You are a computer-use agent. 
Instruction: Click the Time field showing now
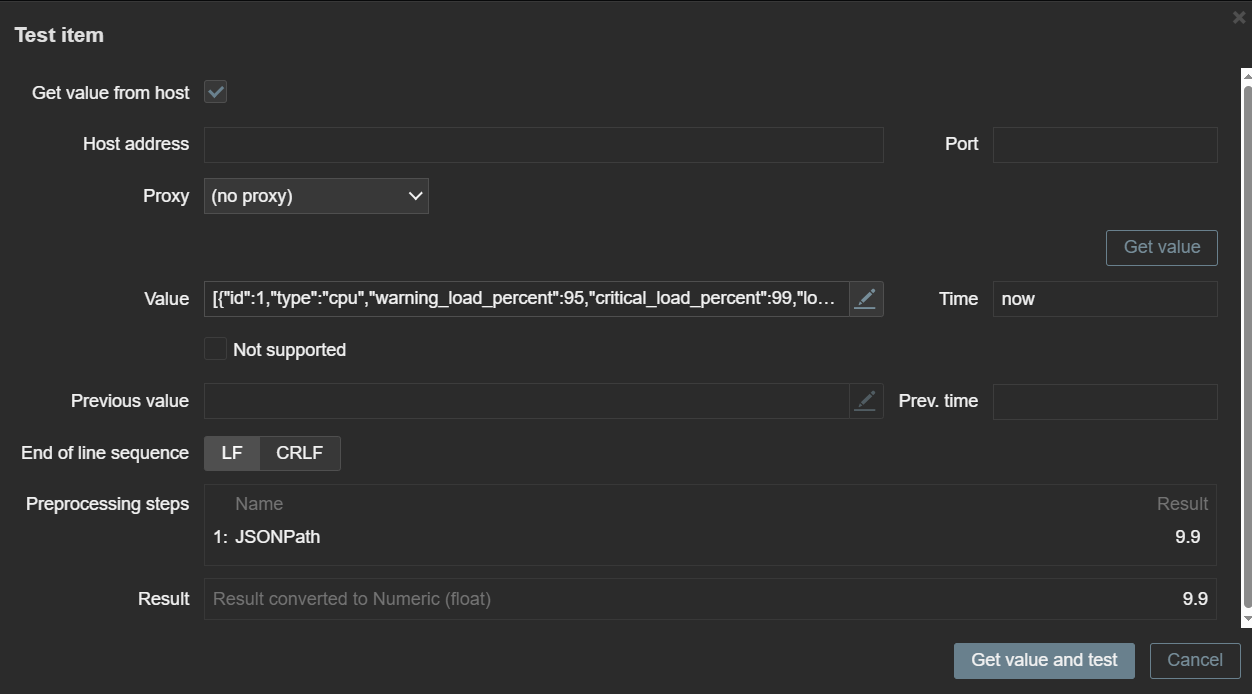pos(1104,299)
